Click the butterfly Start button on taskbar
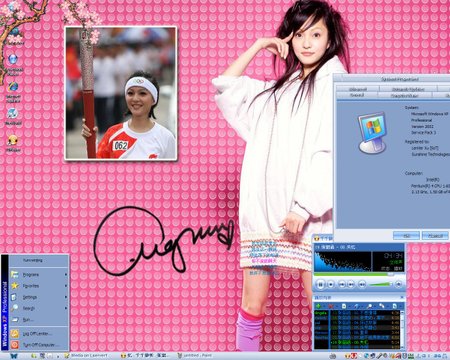The image size is (450, 360). [14, 356]
